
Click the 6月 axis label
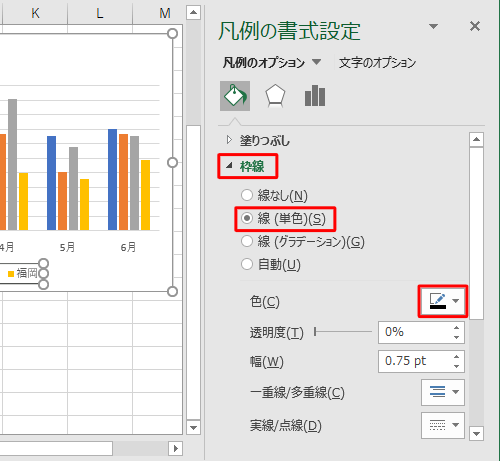click(x=128, y=247)
